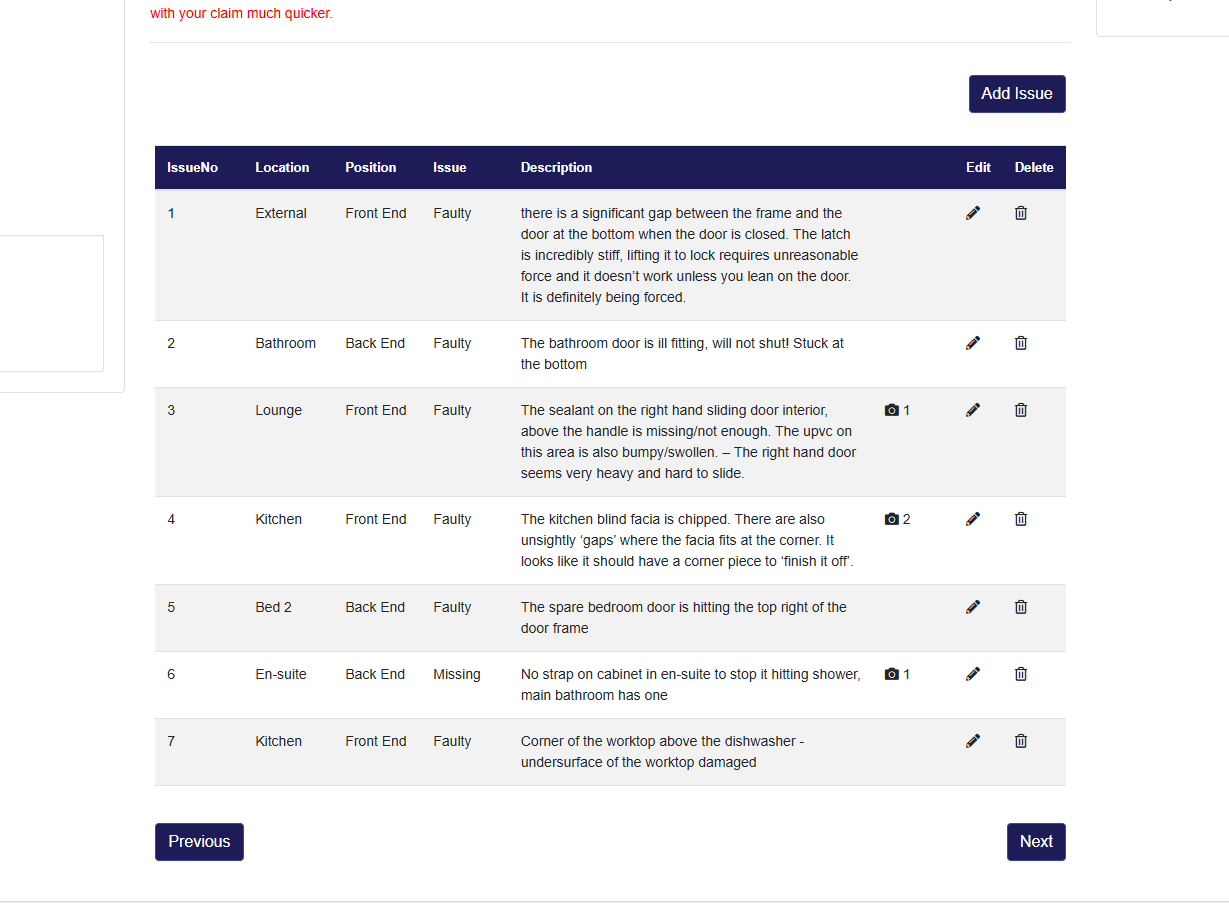Return with the Previous button

(199, 842)
